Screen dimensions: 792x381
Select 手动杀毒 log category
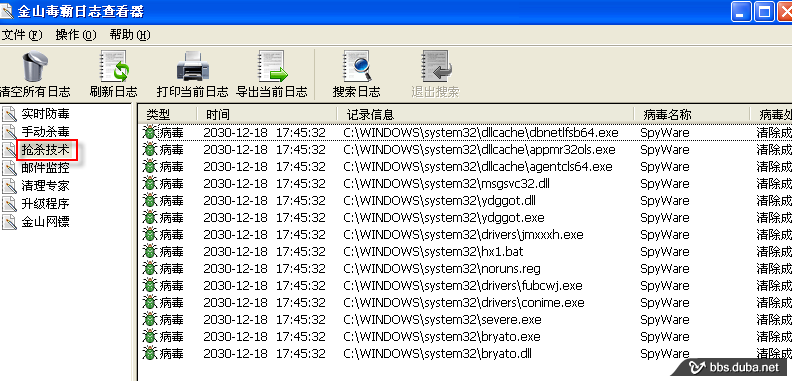click(45, 132)
